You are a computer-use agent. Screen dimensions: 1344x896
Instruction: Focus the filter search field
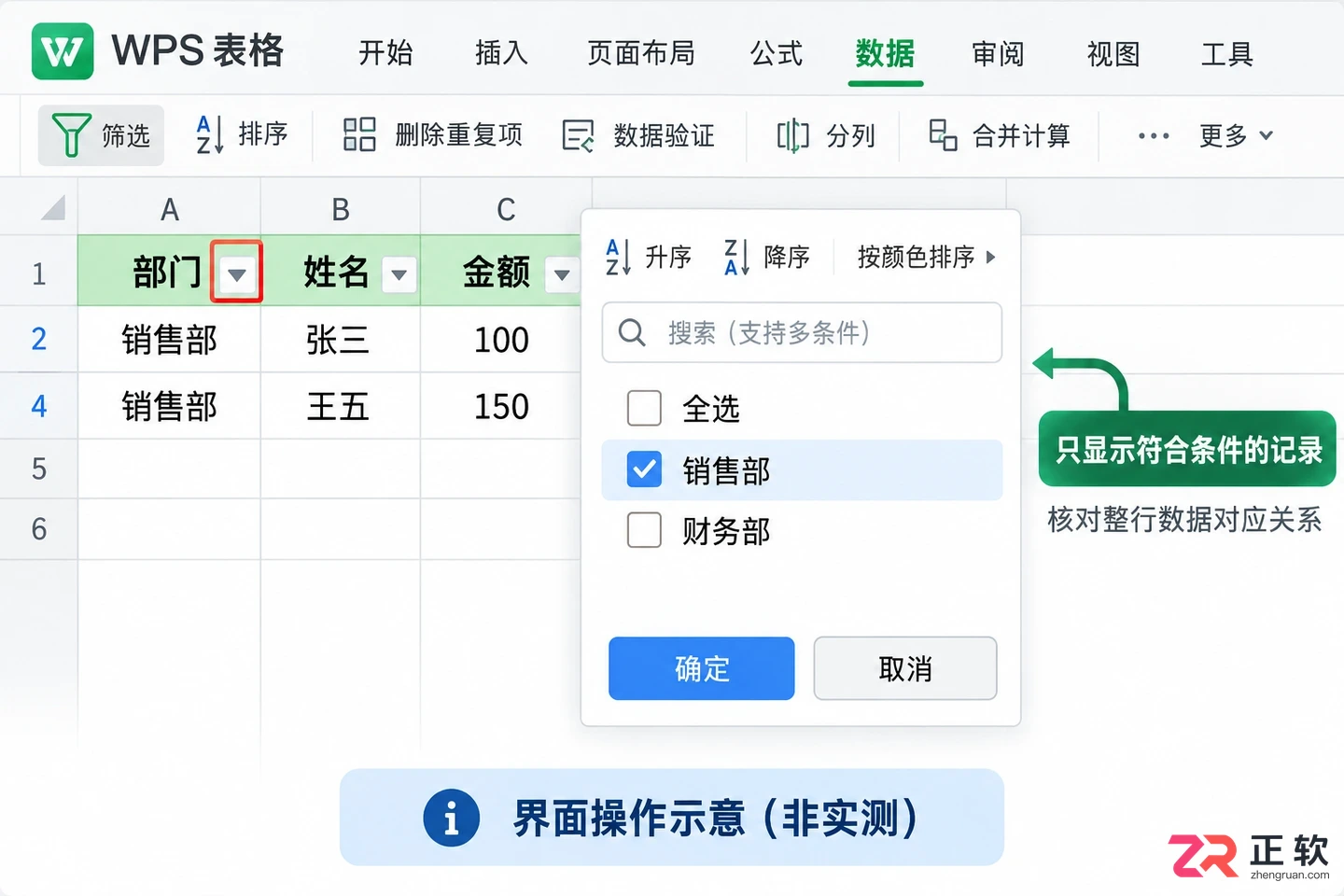(802, 332)
